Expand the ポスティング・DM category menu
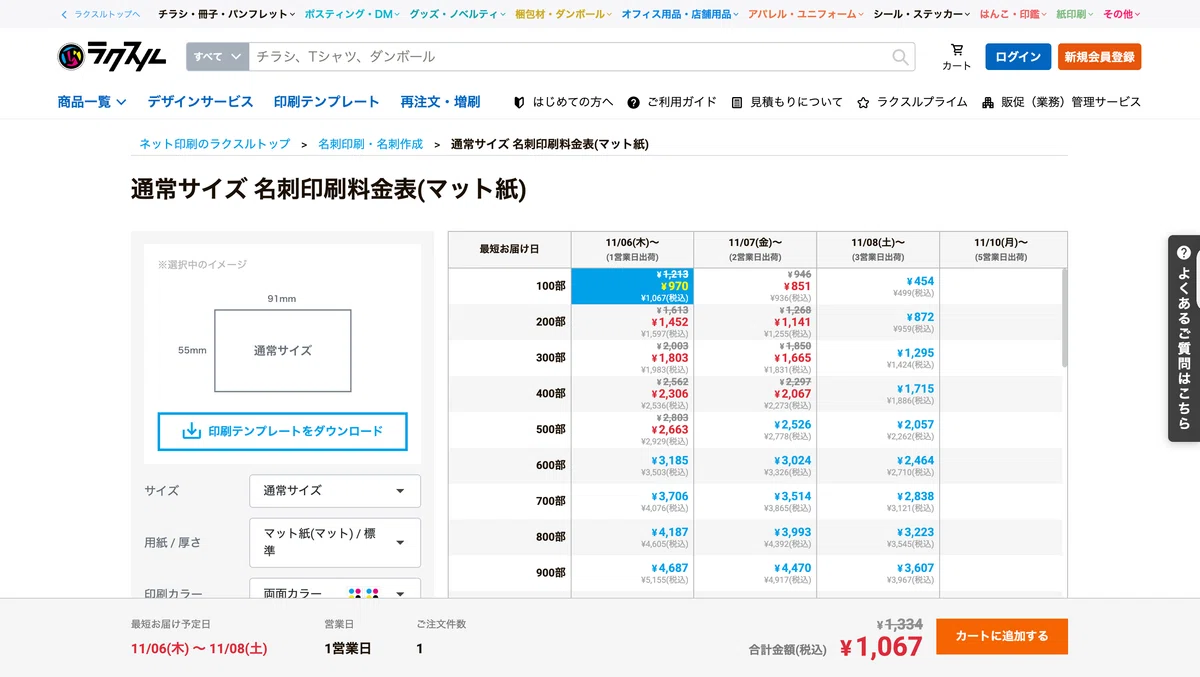Viewport: 1200px width, 677px height. 351,14
